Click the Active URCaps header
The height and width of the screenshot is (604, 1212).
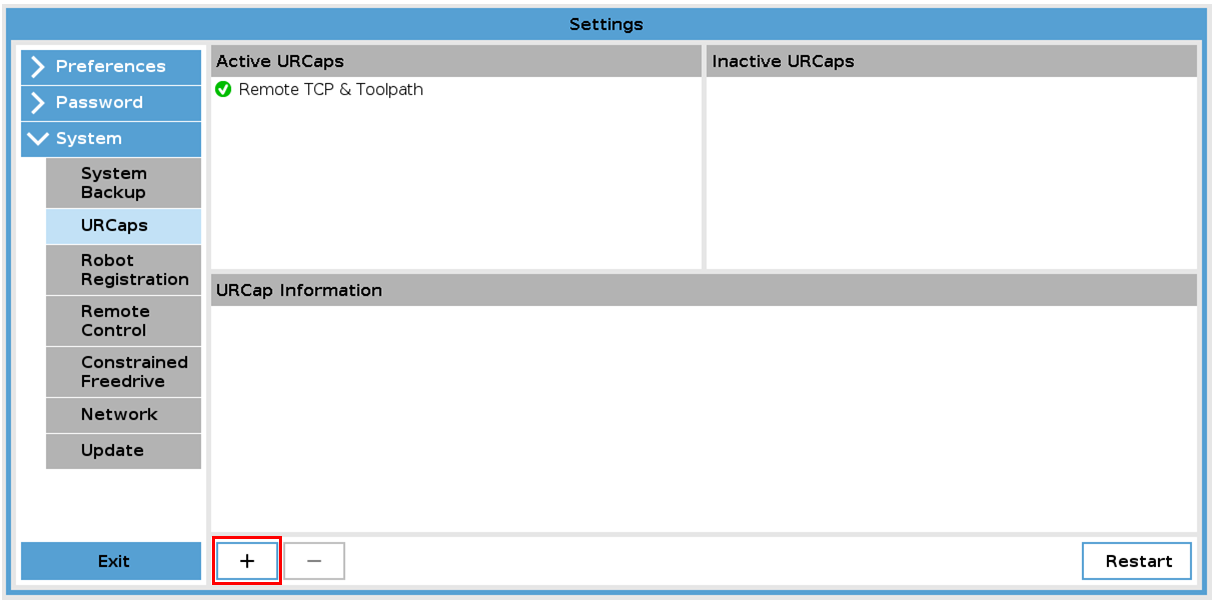(x=456, y=61)
